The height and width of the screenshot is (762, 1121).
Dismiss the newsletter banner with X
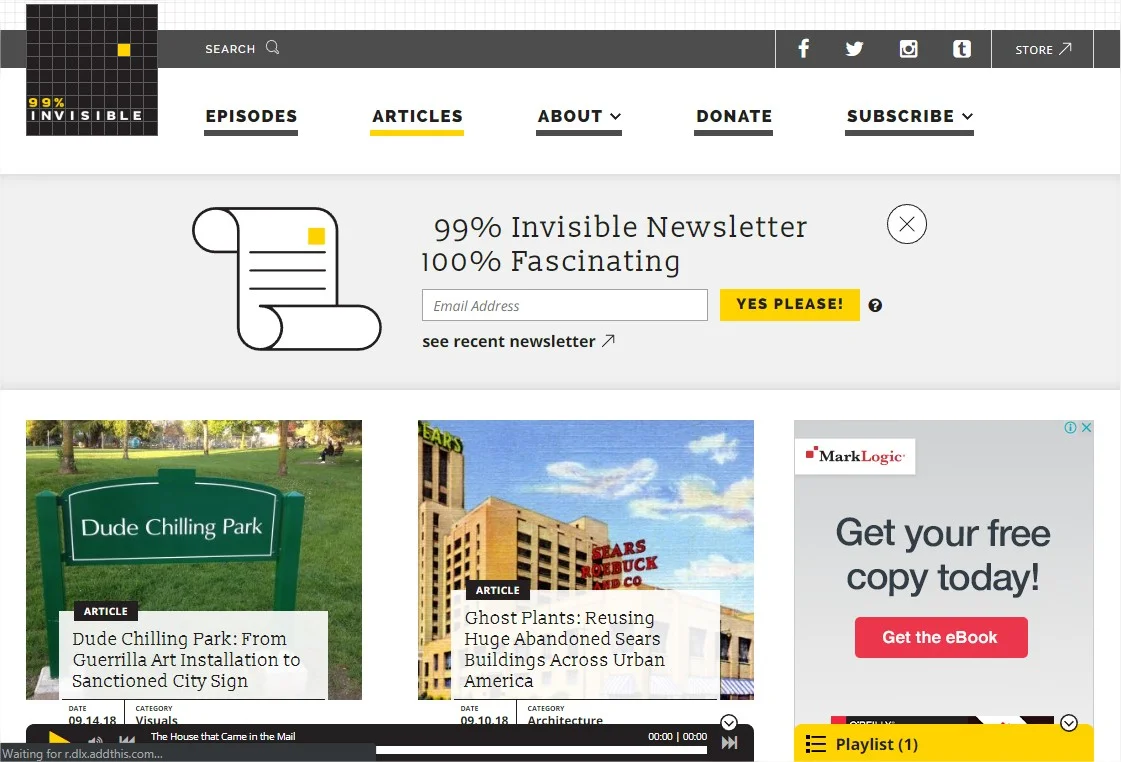click(907, 224)
